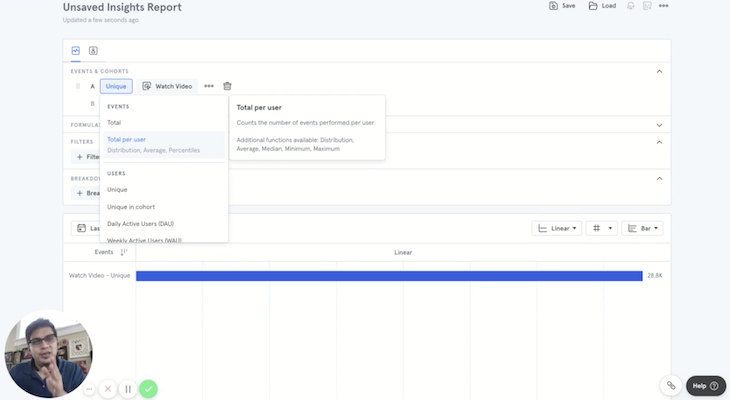This screenshot has width=730, height=400.
Task: Click the Watch Video event button
Action: point(168,86)
